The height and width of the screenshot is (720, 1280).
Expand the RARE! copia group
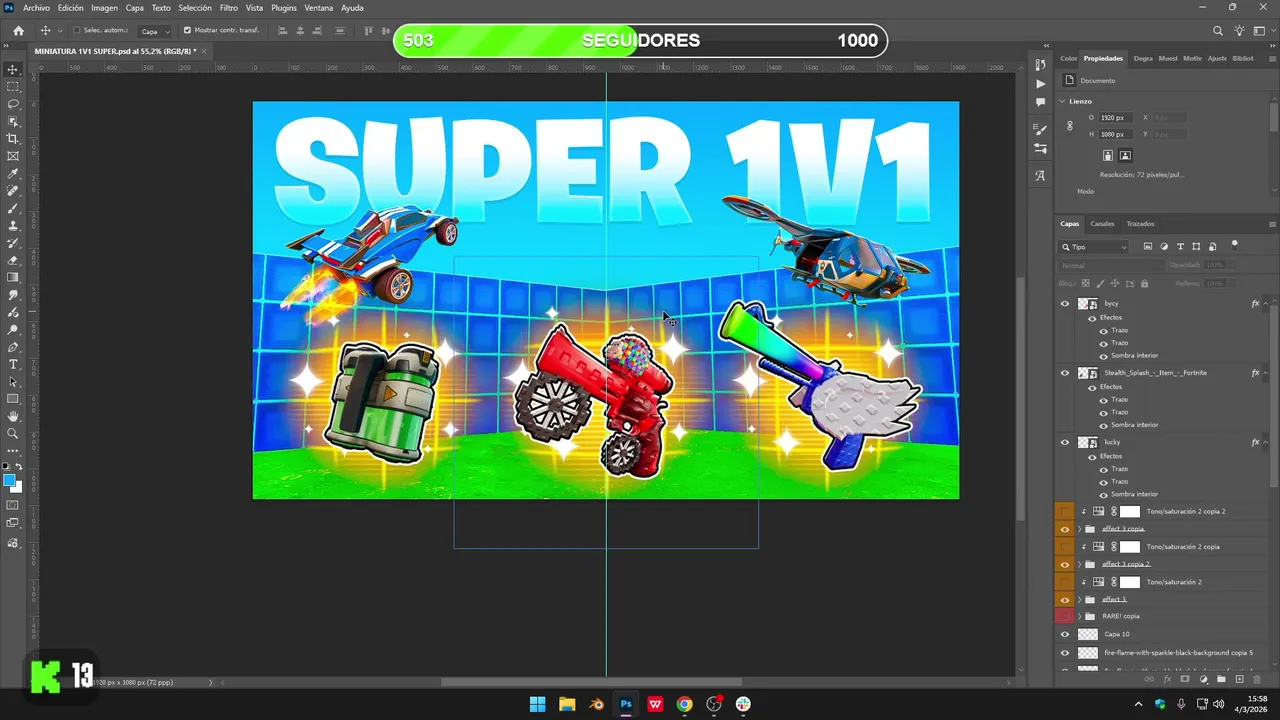(x=1081, y=616)
